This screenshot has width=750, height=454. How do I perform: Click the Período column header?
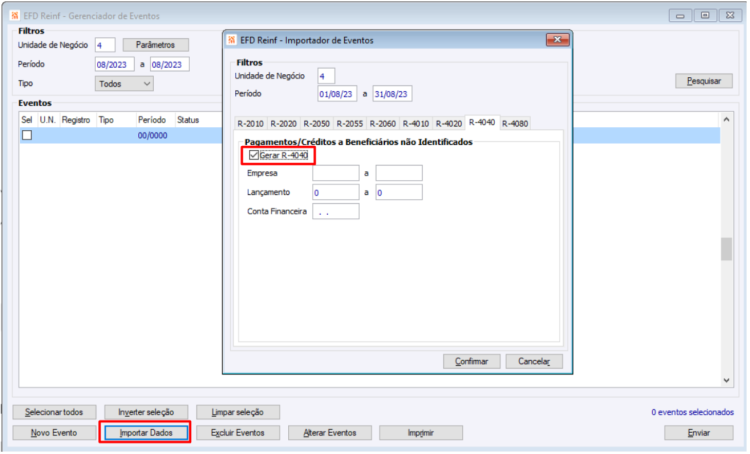[152, 120]
